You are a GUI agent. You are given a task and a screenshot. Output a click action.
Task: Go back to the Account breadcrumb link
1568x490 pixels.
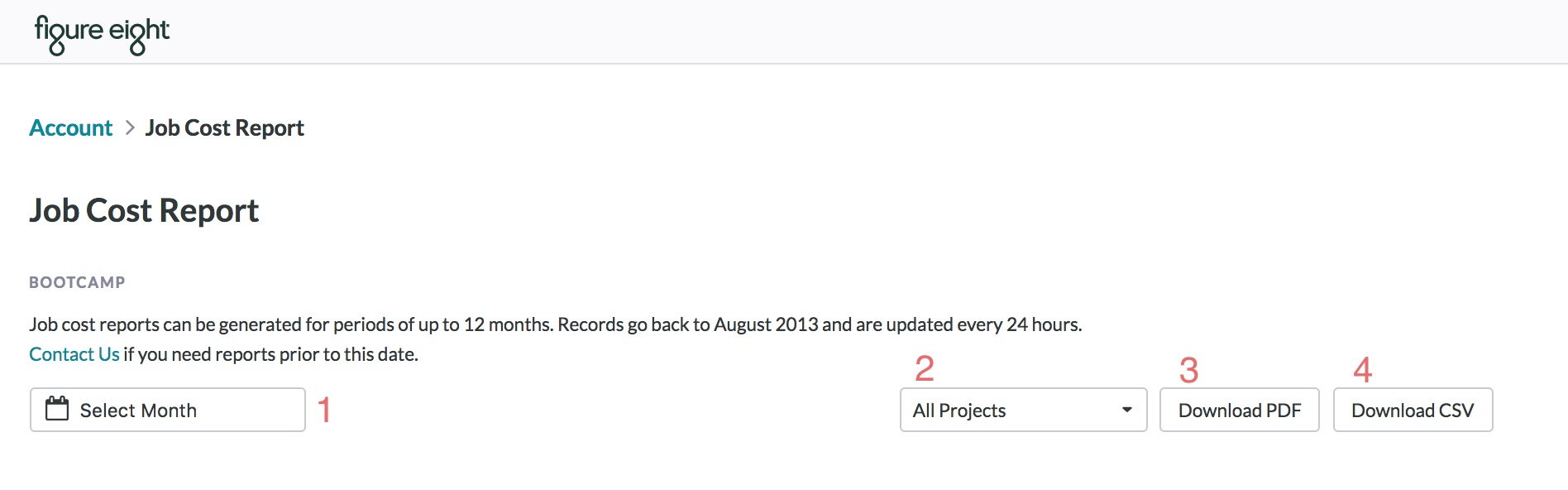pos(71,127)
